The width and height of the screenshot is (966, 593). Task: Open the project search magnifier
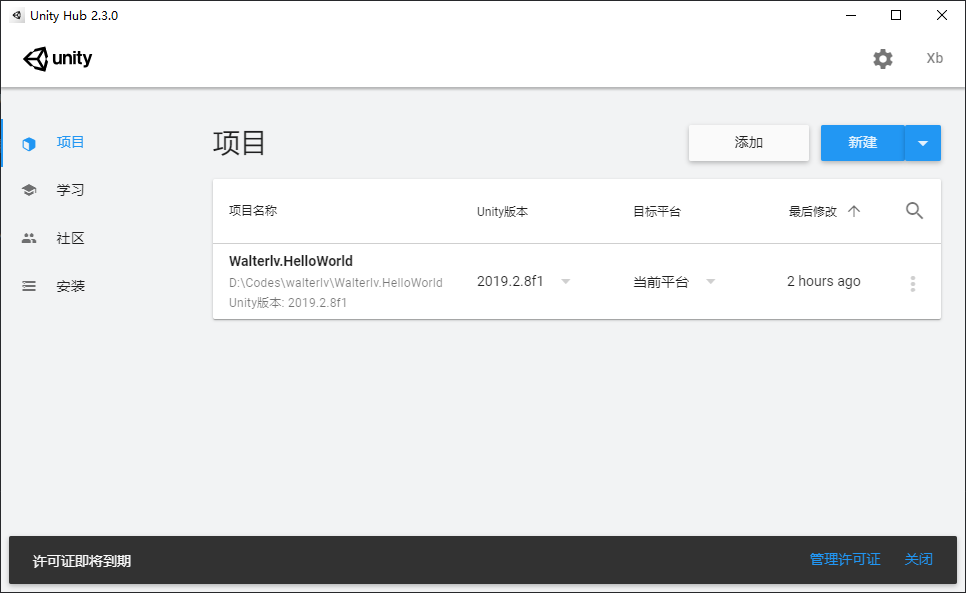point(914,211)
